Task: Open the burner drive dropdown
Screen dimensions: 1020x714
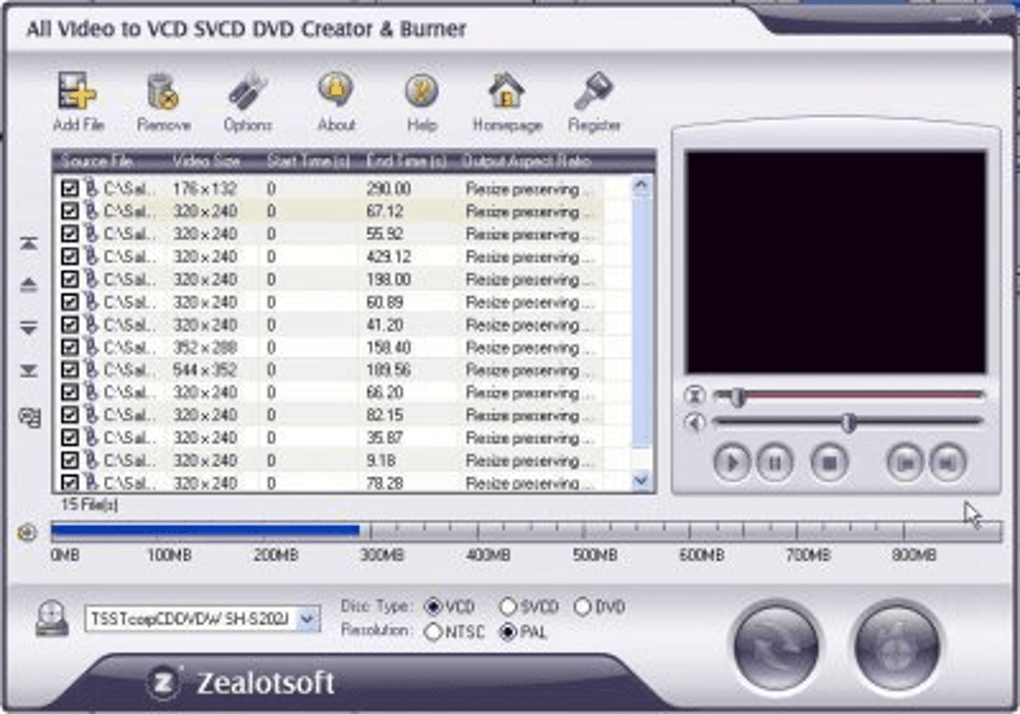Action: coord(308,619)
